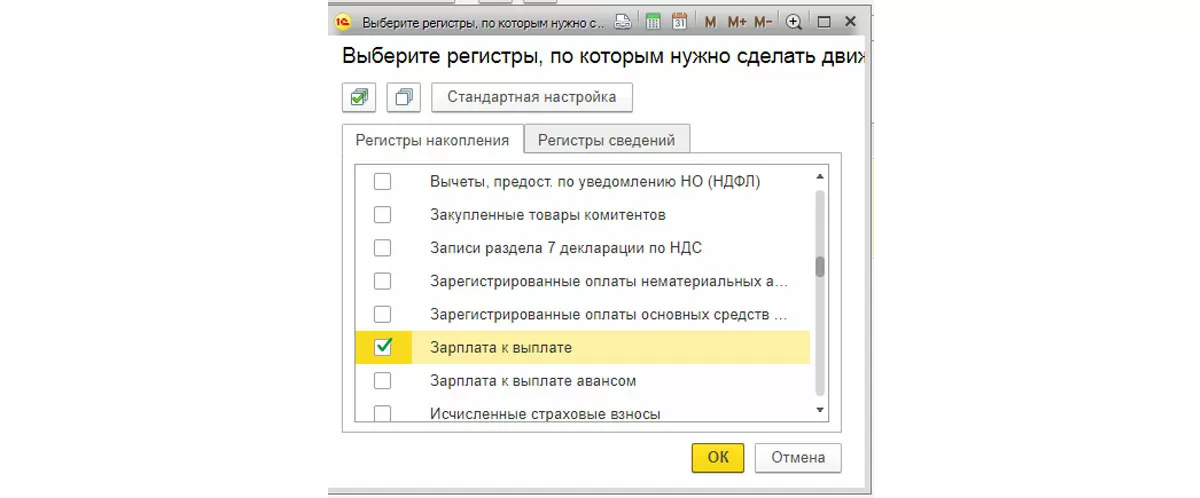The image size is (1200, 498).
Task: Click the M+ memory add button
Action: coord(737,21)
